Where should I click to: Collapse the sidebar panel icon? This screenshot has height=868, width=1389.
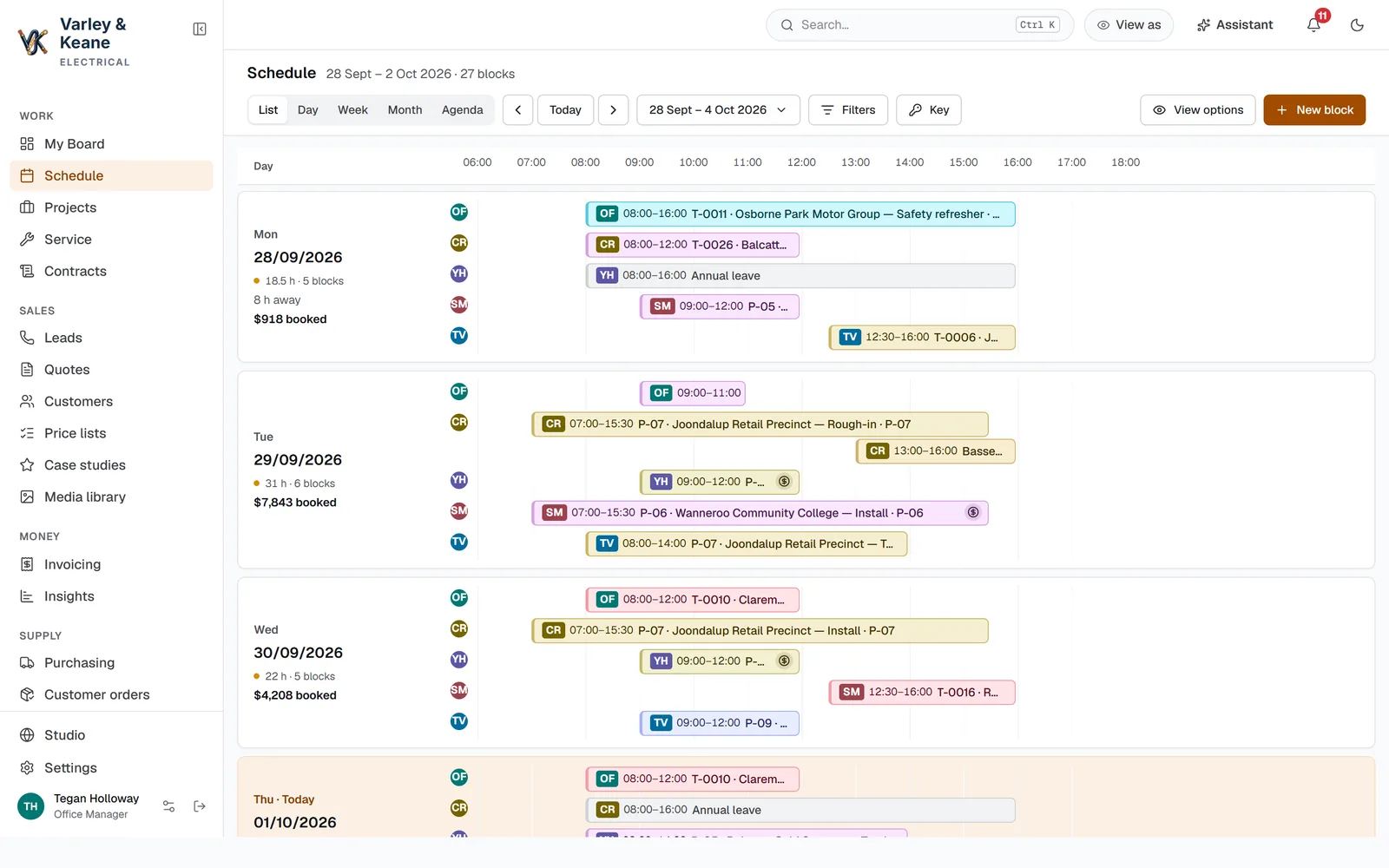point(200,30)
